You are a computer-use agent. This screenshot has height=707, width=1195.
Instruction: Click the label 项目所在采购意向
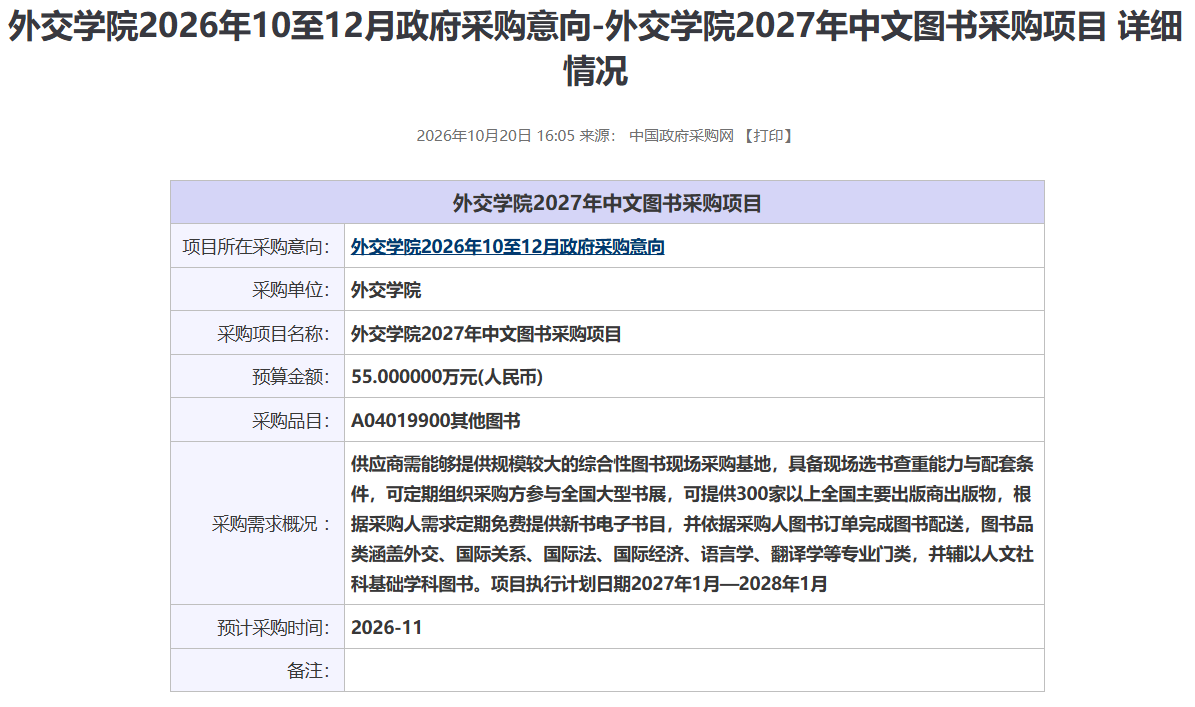tap(256, 247)
